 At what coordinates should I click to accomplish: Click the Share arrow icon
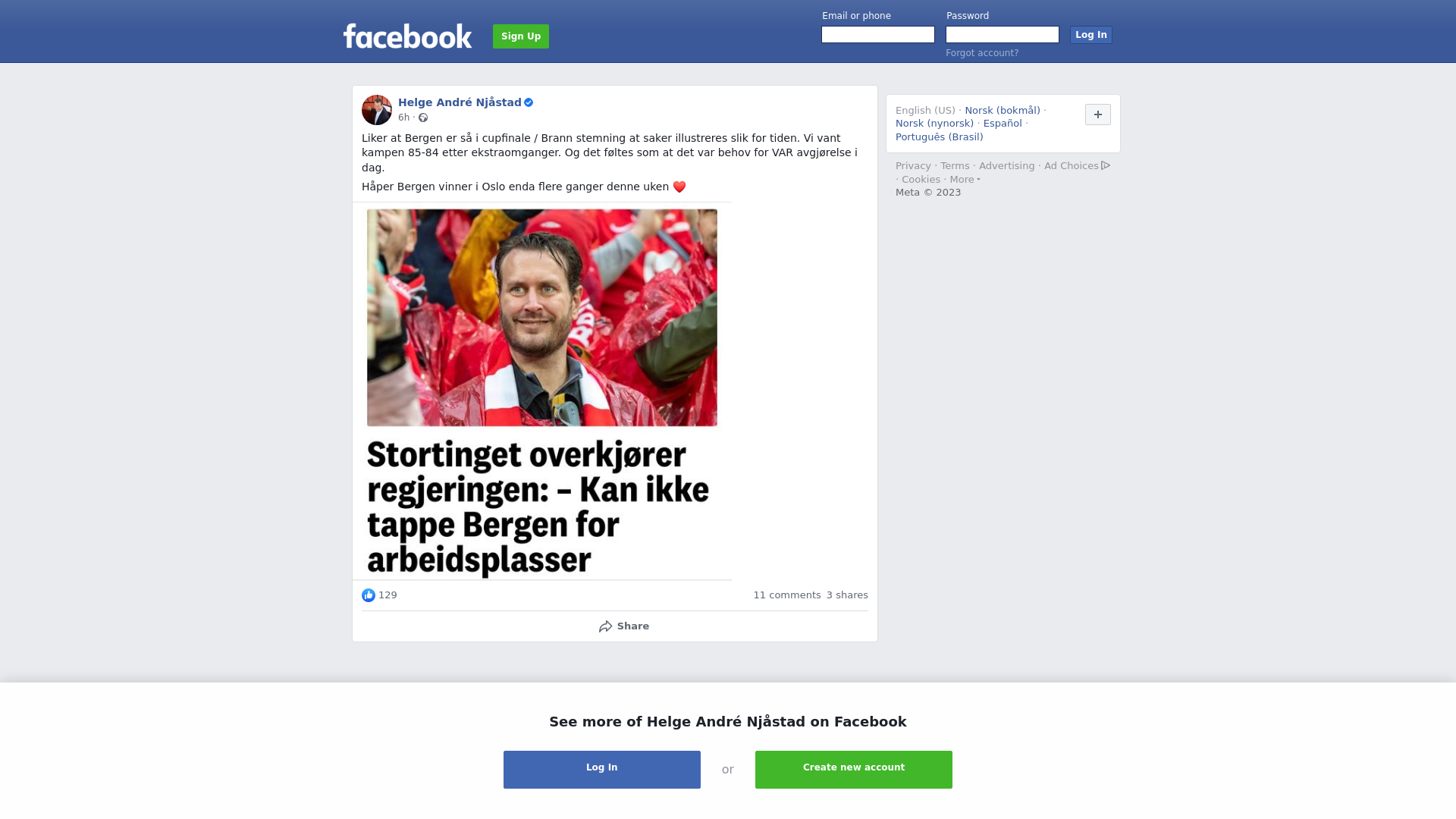[x=606, y=626]
